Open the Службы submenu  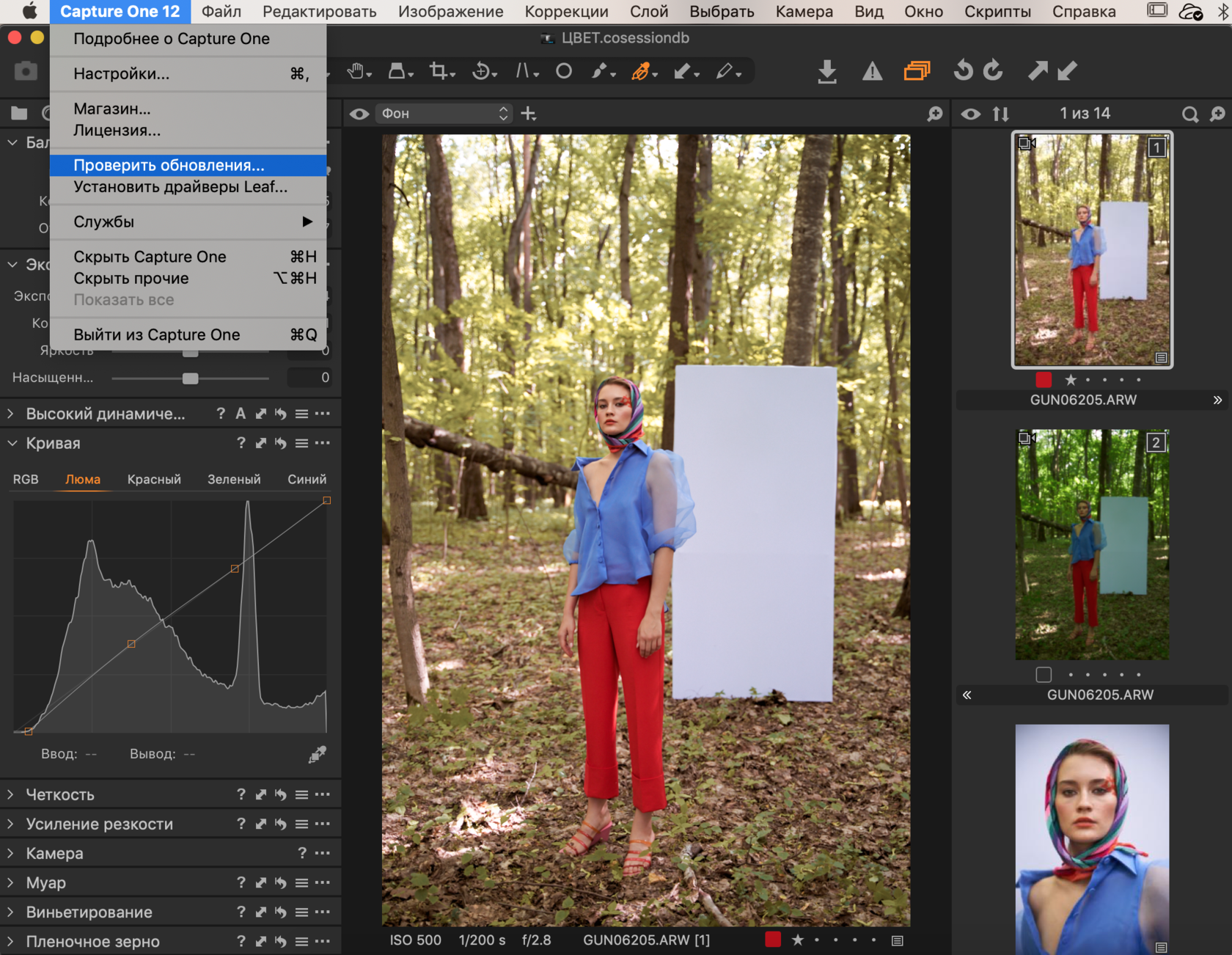(x=188, y=222)
